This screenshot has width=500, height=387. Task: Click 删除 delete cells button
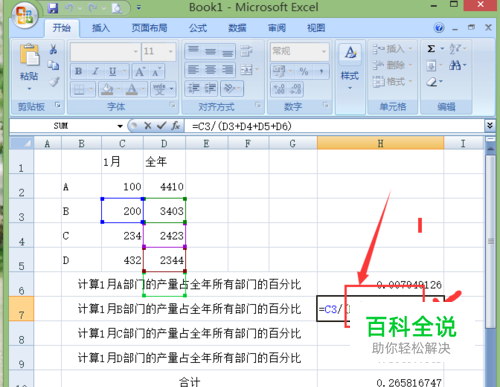(x=392, y=65)
